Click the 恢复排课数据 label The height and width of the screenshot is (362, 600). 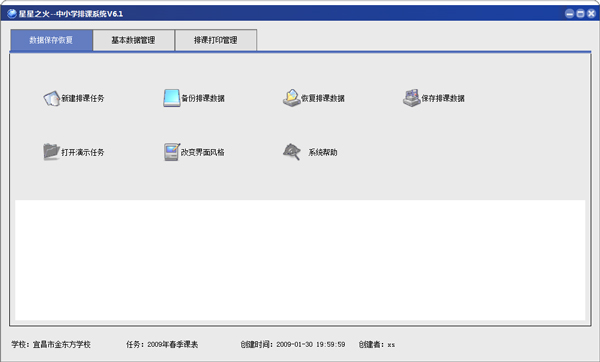[323, 98]
